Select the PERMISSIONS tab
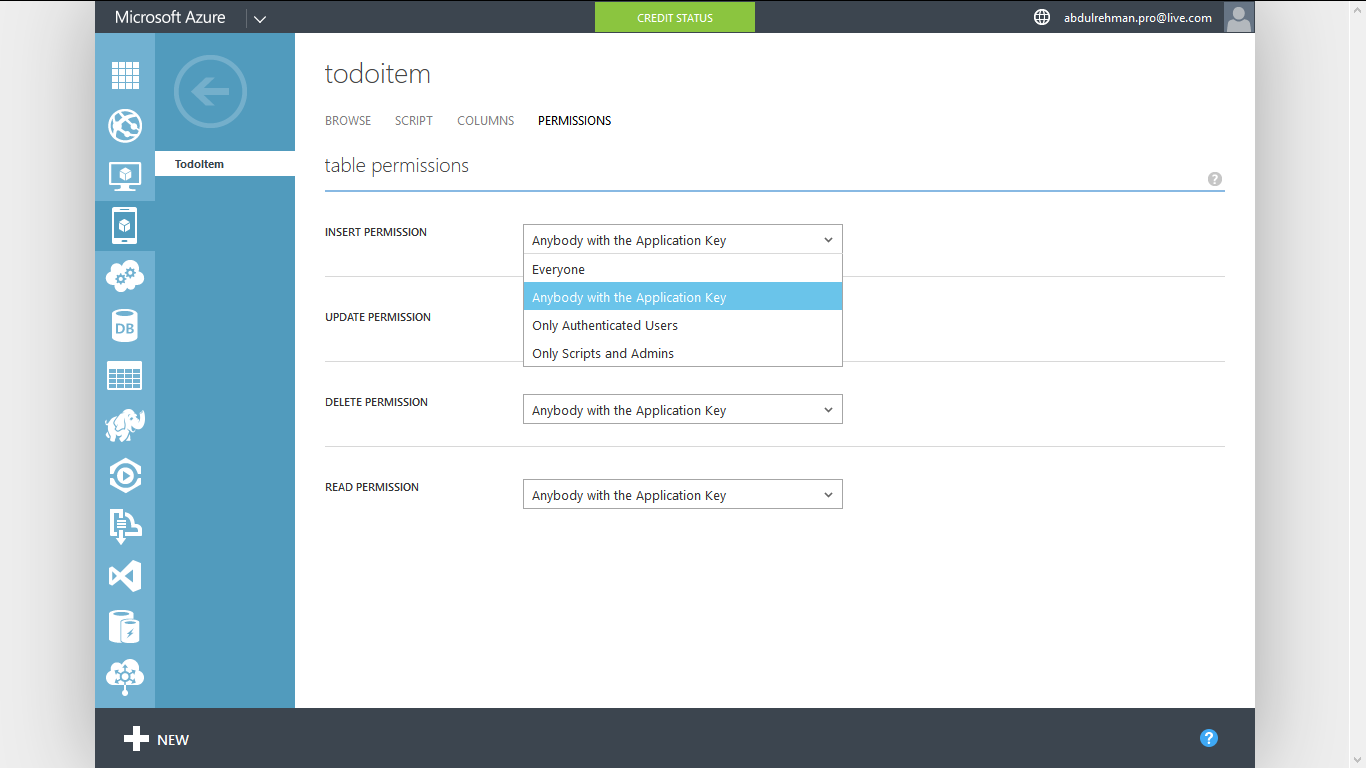Screen dimensions: 1366x768 (575, 121)
